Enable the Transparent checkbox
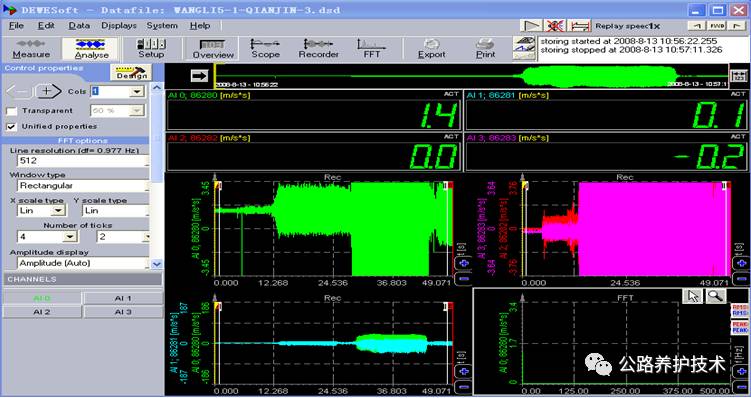The image size is (751, 398). click(x=11, y=111)
